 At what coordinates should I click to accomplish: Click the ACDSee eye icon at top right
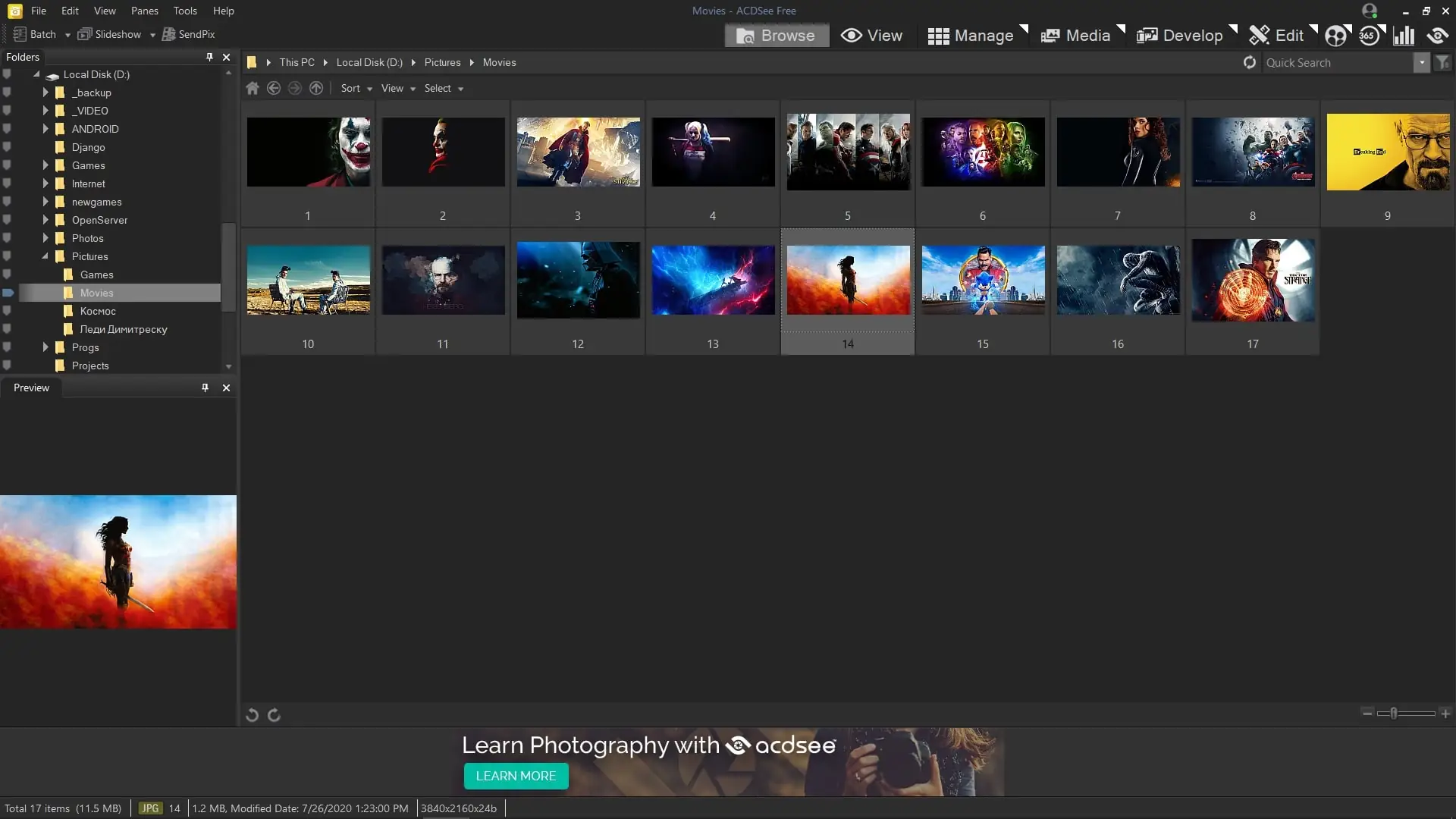(1437, 36)
